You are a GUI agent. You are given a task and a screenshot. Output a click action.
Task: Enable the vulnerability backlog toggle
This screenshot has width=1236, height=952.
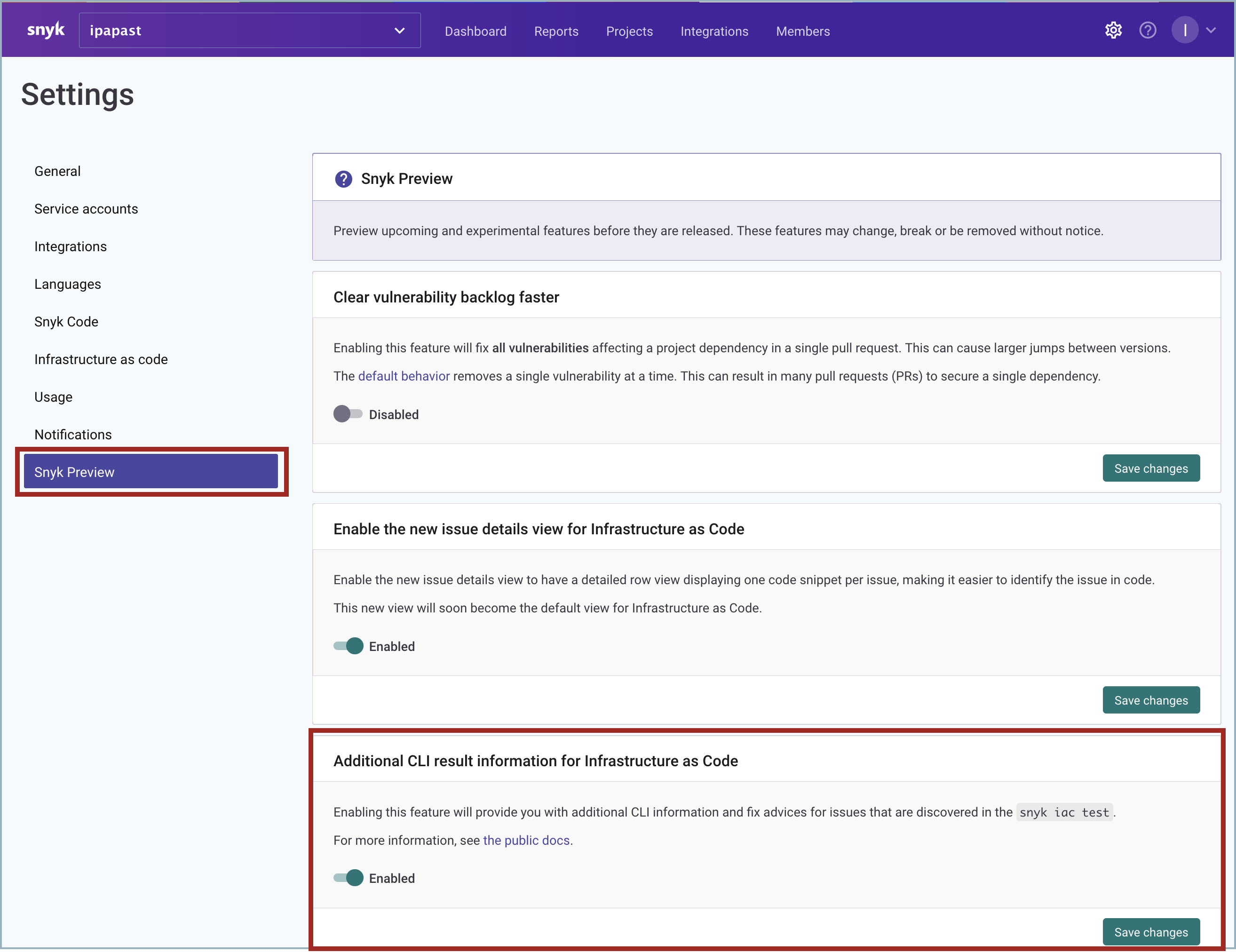348,414
